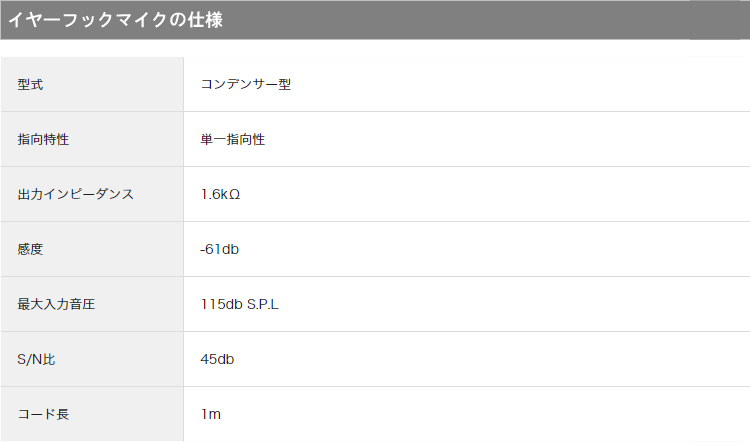Select the コード長 label cell
This screenshot has height=442, width=750.
(x=92, y=414)
